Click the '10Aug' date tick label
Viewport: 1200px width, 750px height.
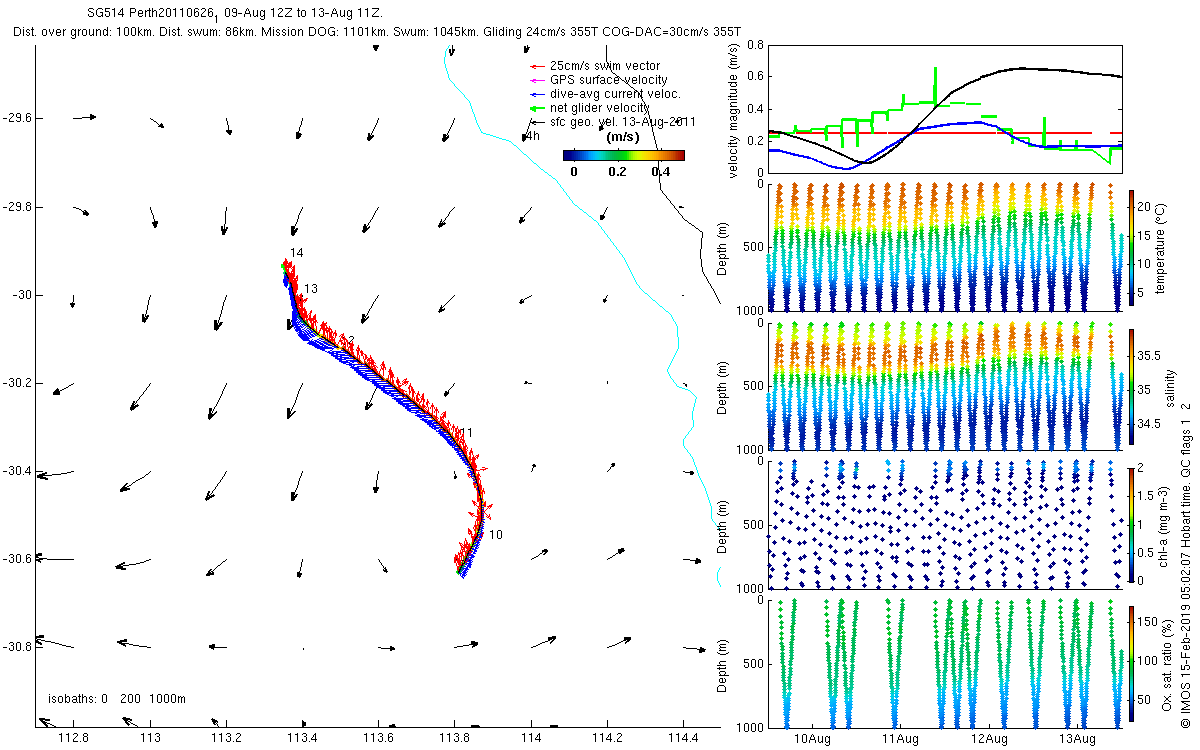point(814,738)
